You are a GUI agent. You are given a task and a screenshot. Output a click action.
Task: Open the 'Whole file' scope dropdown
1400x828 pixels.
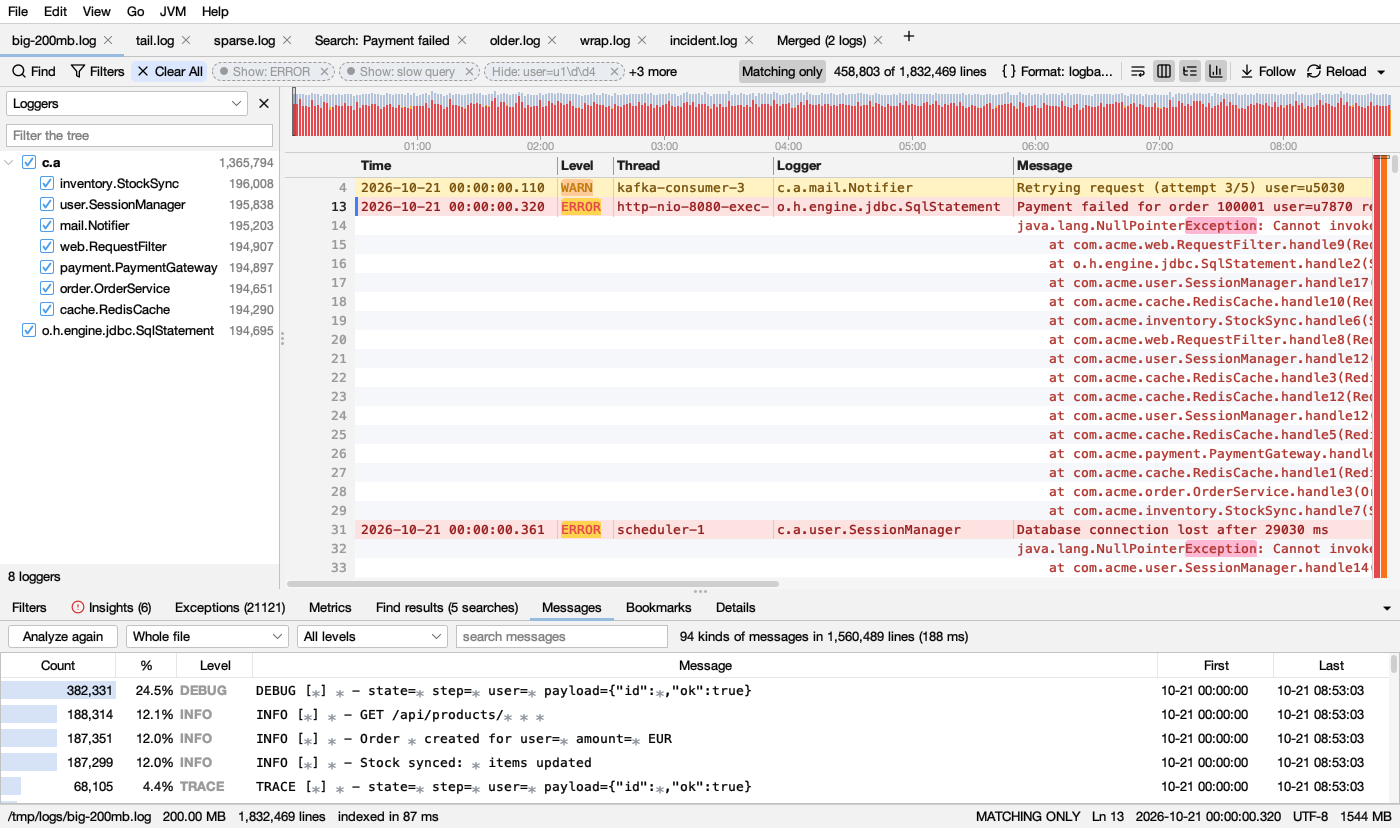[207, 636]
